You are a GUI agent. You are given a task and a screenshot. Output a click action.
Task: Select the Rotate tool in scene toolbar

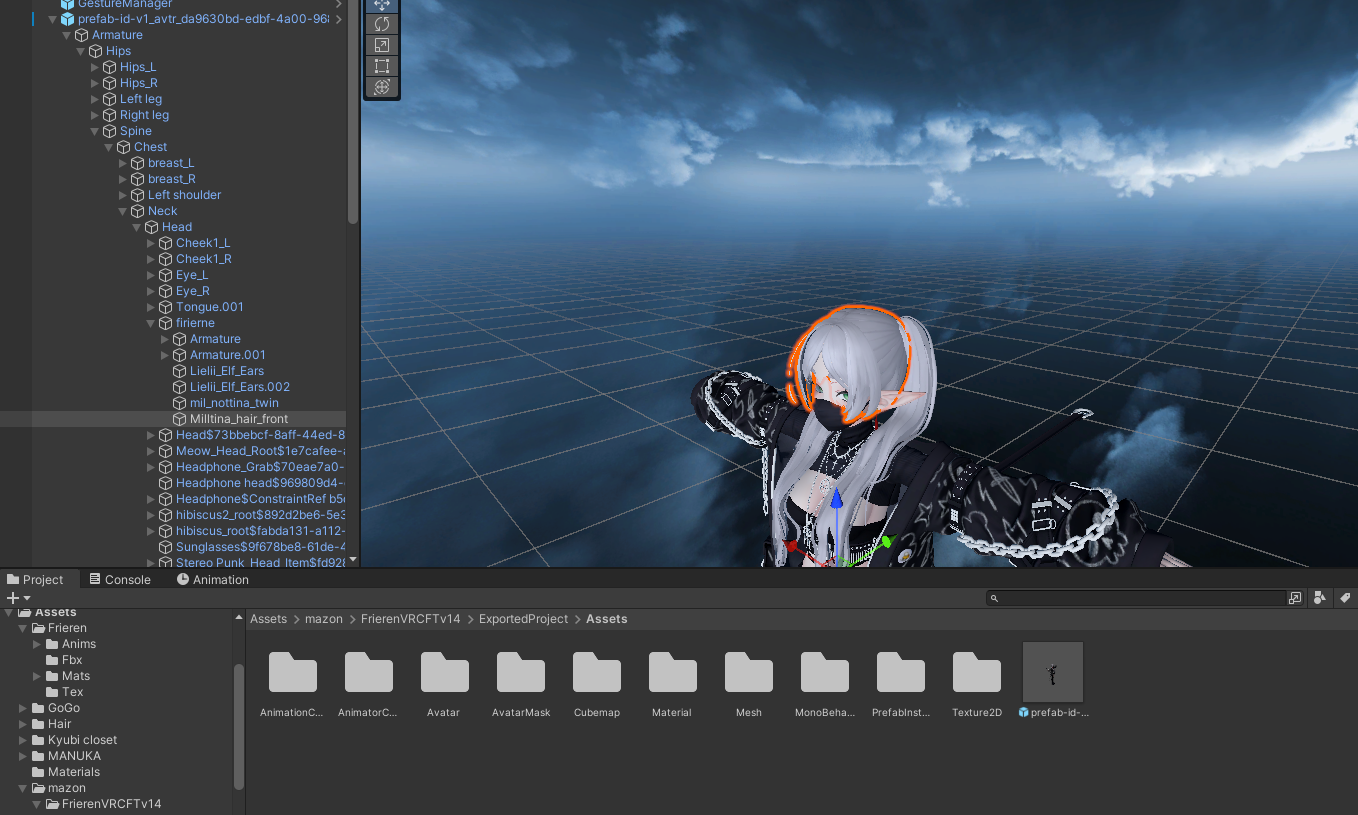(381, 23)
